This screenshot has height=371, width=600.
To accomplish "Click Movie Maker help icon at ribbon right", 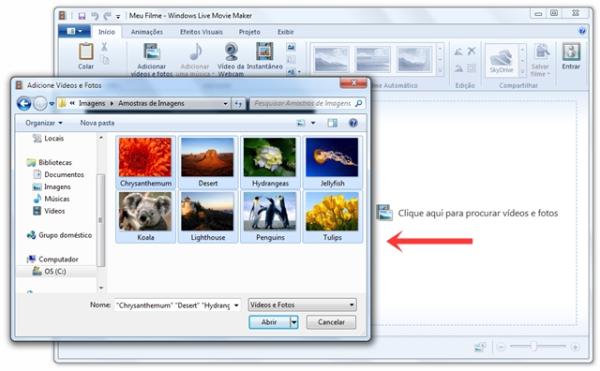I will [582, 31].
